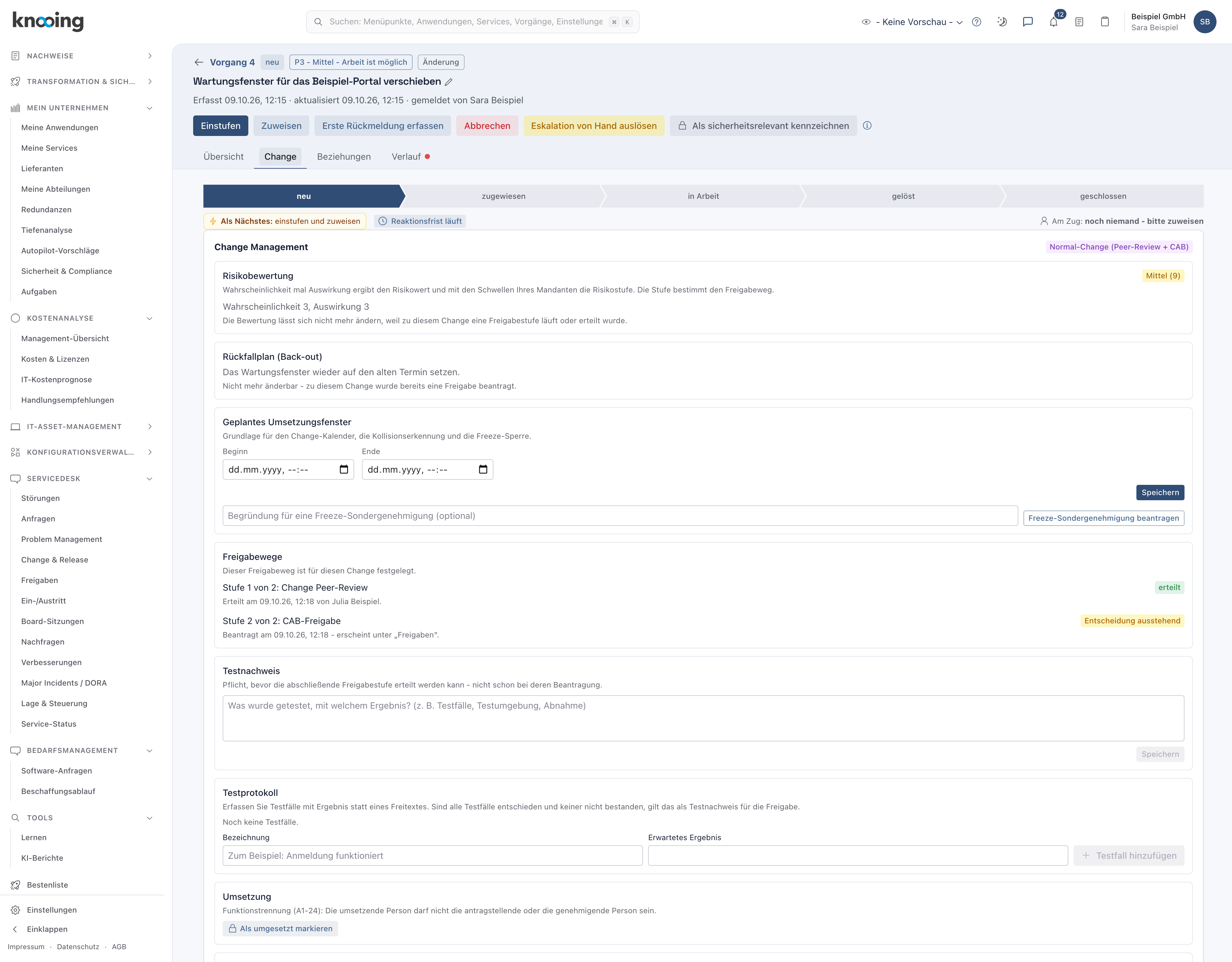Click the P3 - Mittel priority badge
The image size is (1232, 962).
(350, 62)
